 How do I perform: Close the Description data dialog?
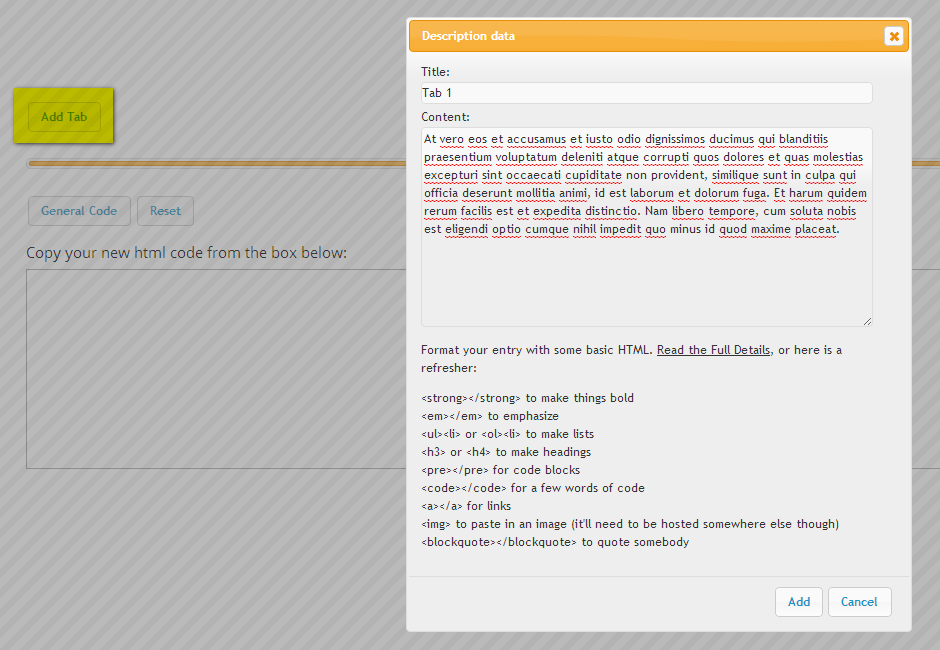pos(894,36)
